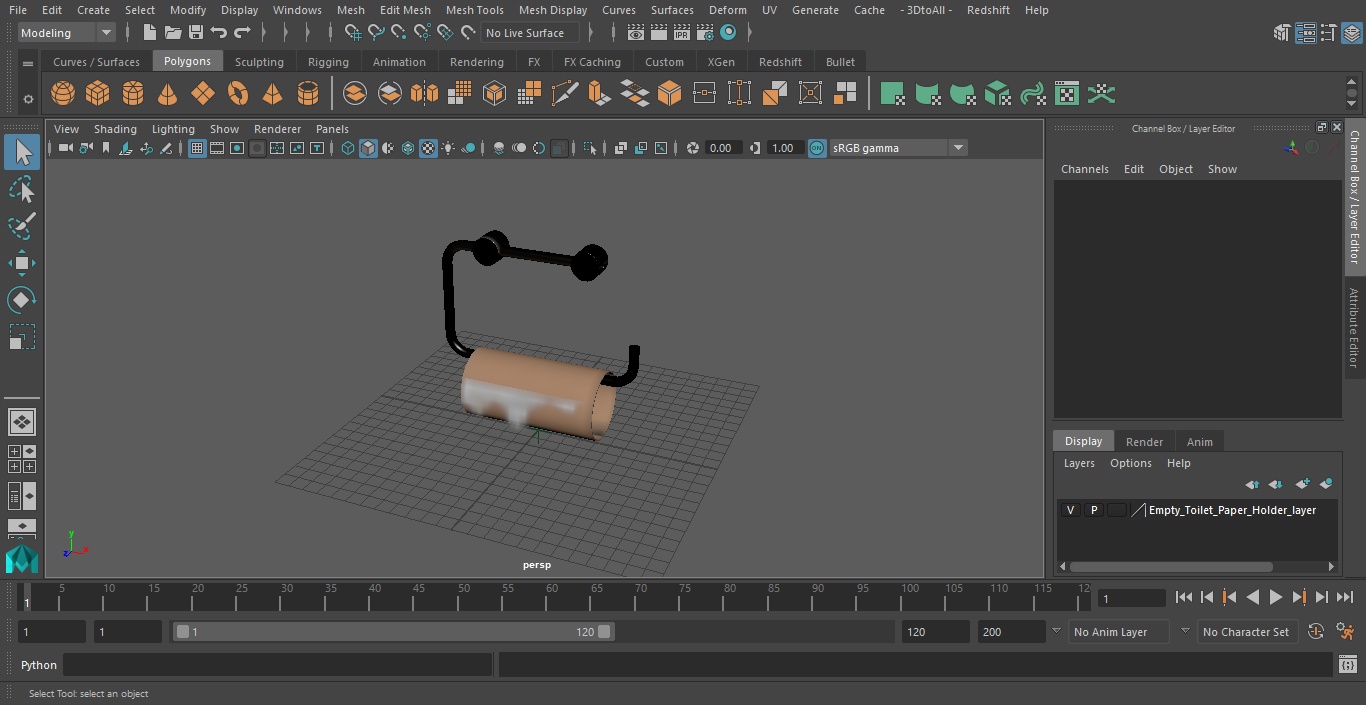Go to start of playback range
Viewport: 1366px width, 705px height.
click(x=1184, y=597)
